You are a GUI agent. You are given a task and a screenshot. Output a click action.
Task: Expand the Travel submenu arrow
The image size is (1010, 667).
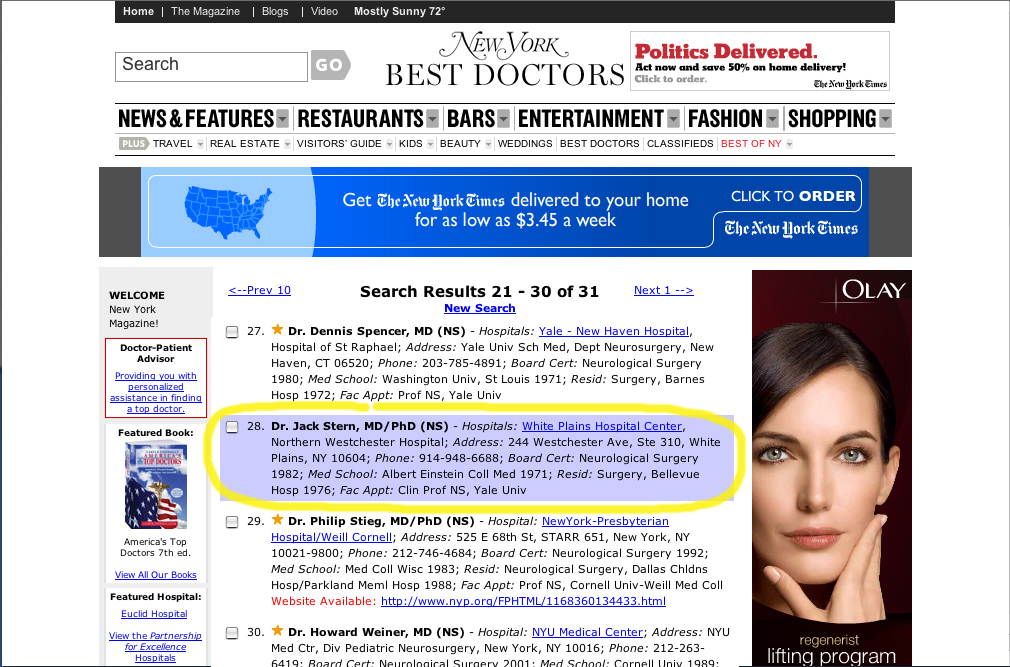coord(200,144)
